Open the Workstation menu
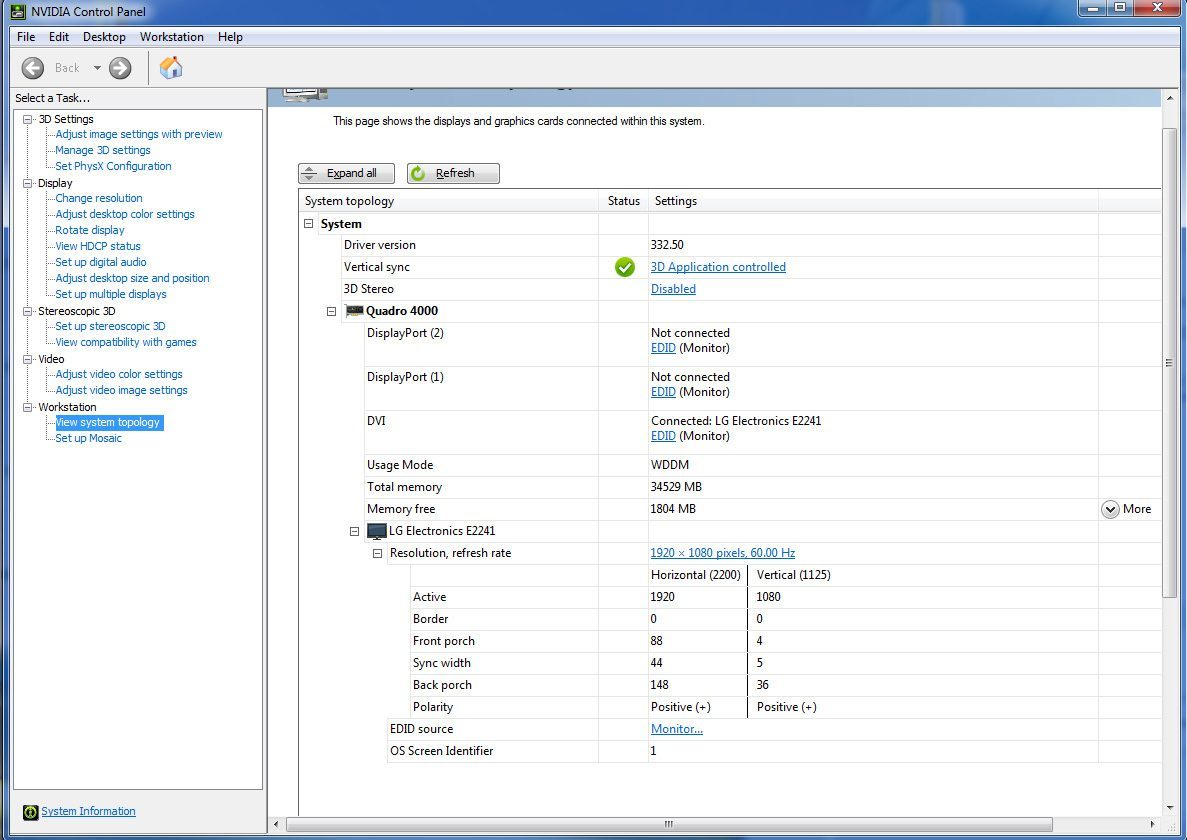This screenshot has height=840, width=1187. [x=172, y=36]
